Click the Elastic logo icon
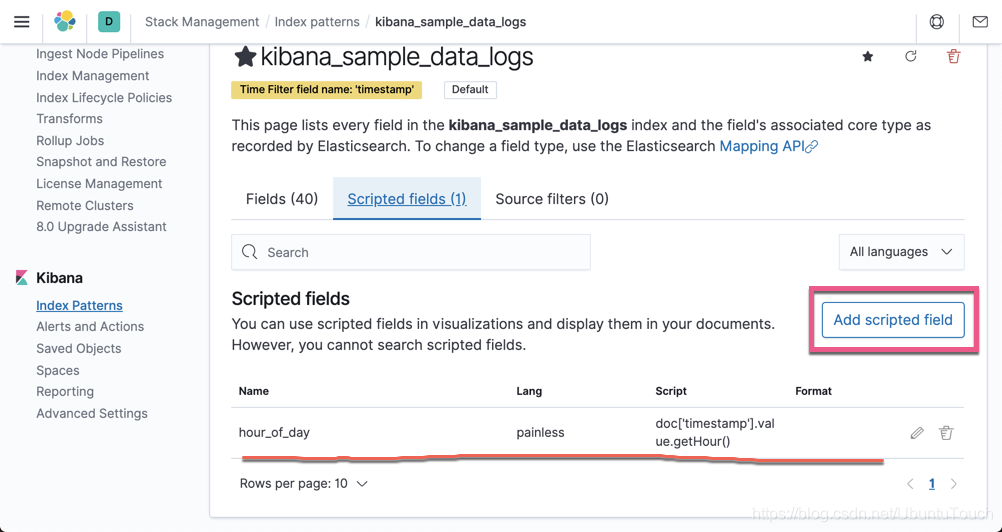Image resolution: width=1002 pixels, height=532 pixels. 65,21
